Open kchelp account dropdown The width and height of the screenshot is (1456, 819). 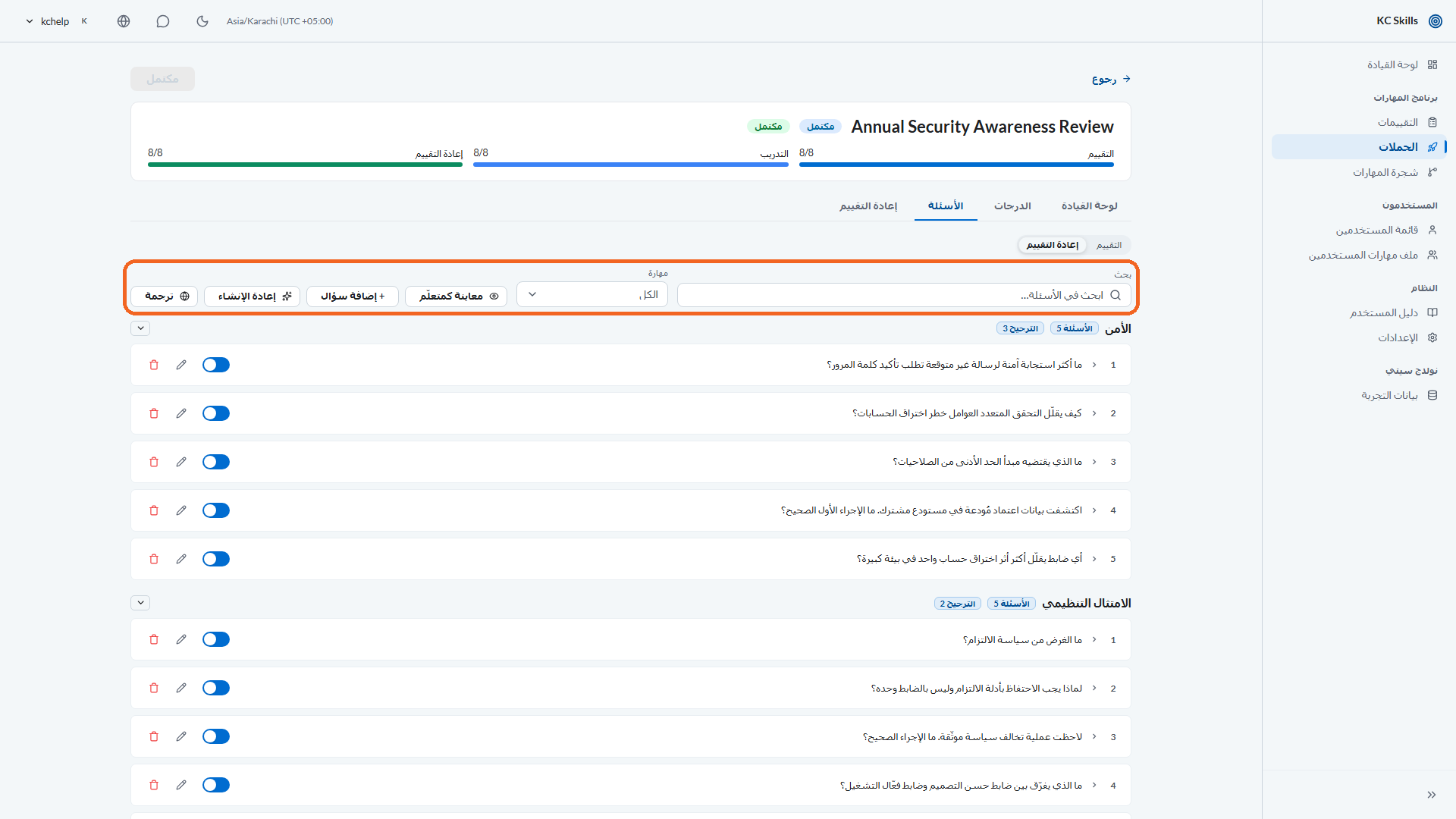click(x=57, y=21)
